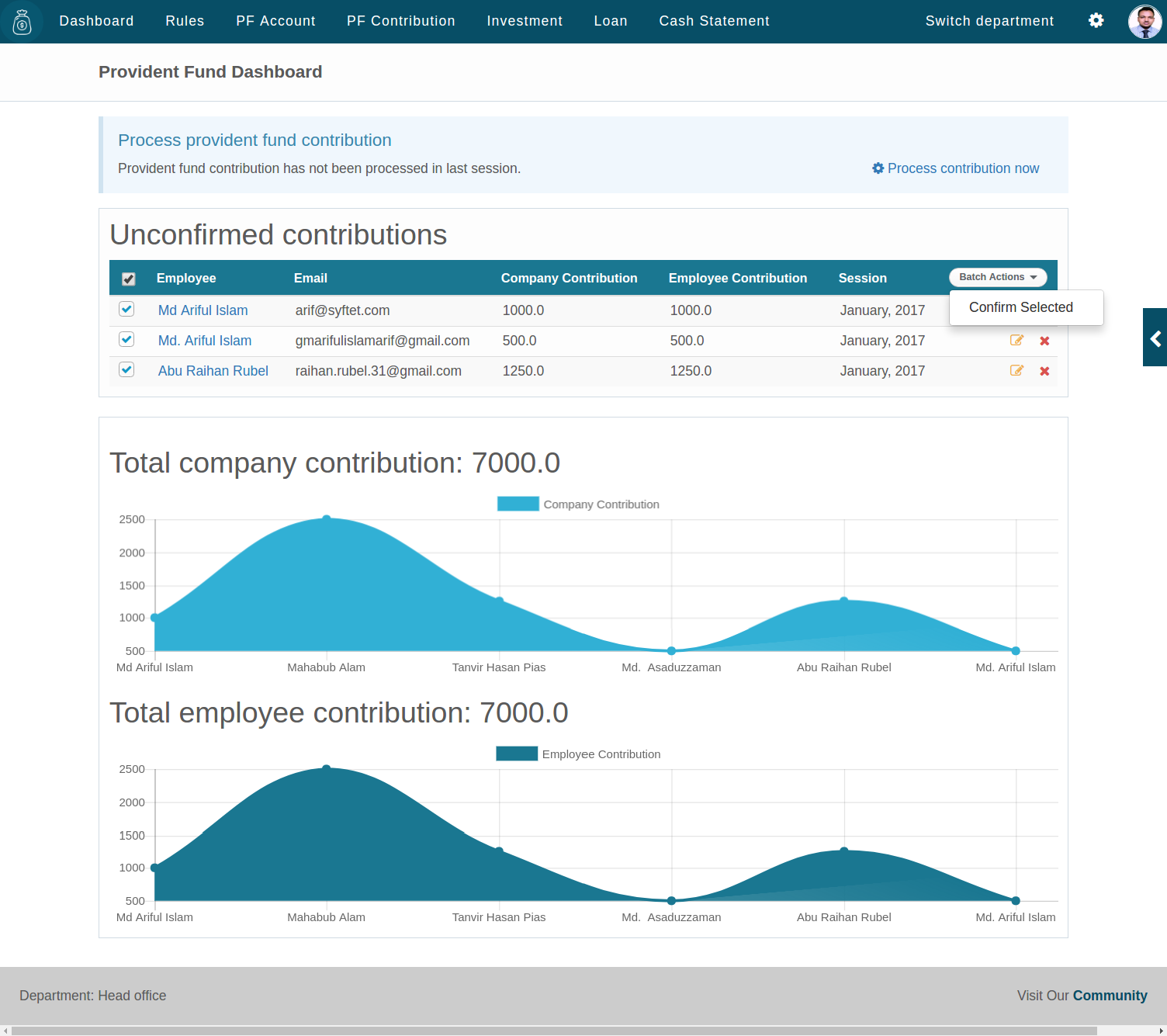Delete Md. Ariful Islam's contribution row
Screen dimensions: 1167x1036
point(1044,341)
